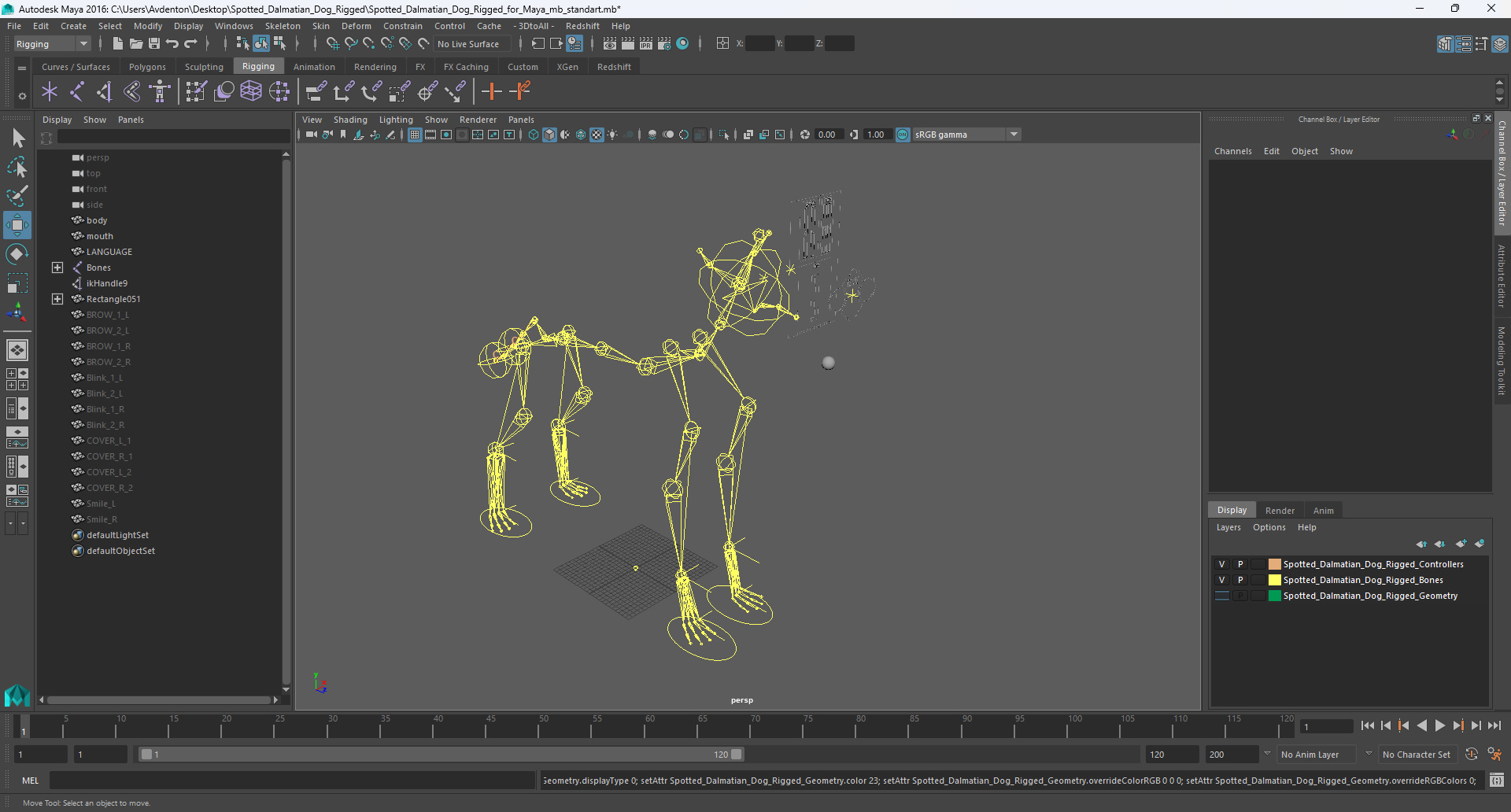Step forward one key button
The image size is (1511, 812).
pos(1458,726)
